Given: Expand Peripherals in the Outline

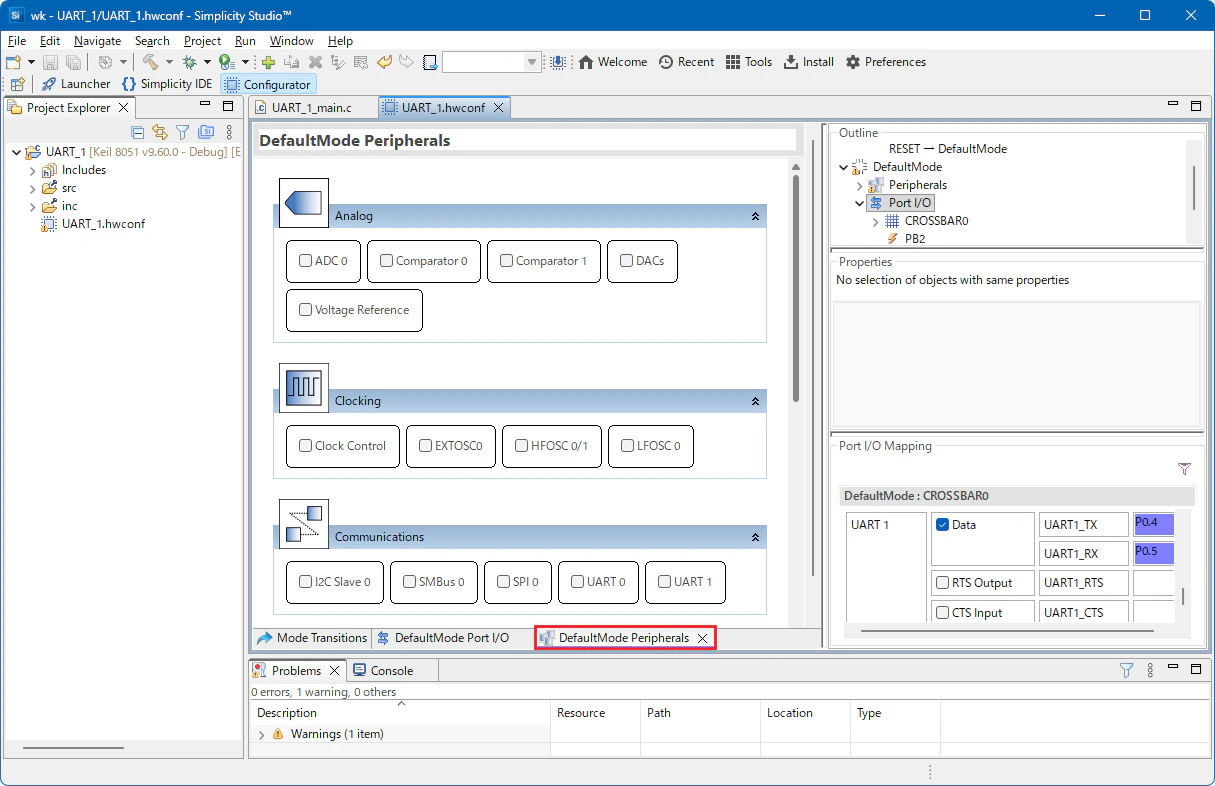Looking at the screenshot, I should pos(860,186).
